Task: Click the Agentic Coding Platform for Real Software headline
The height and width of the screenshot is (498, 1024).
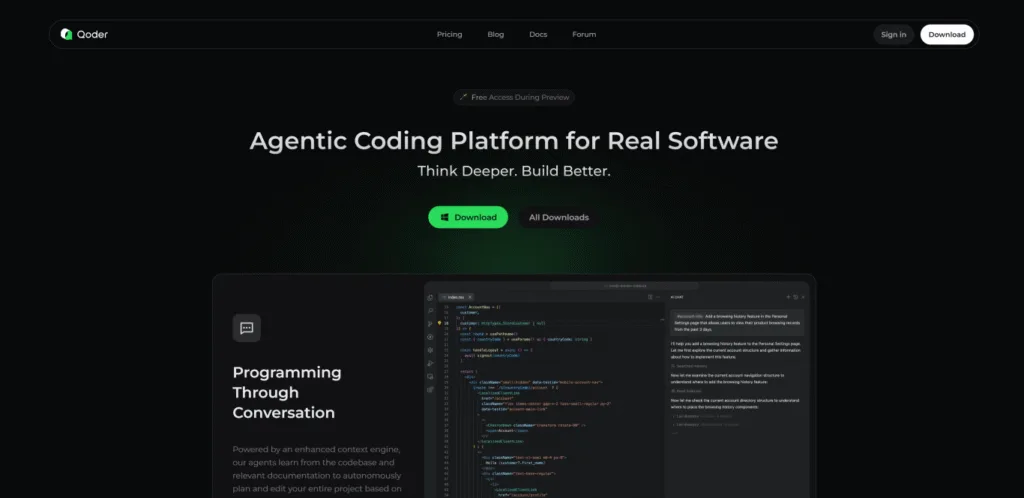Action: pos(513,141)
